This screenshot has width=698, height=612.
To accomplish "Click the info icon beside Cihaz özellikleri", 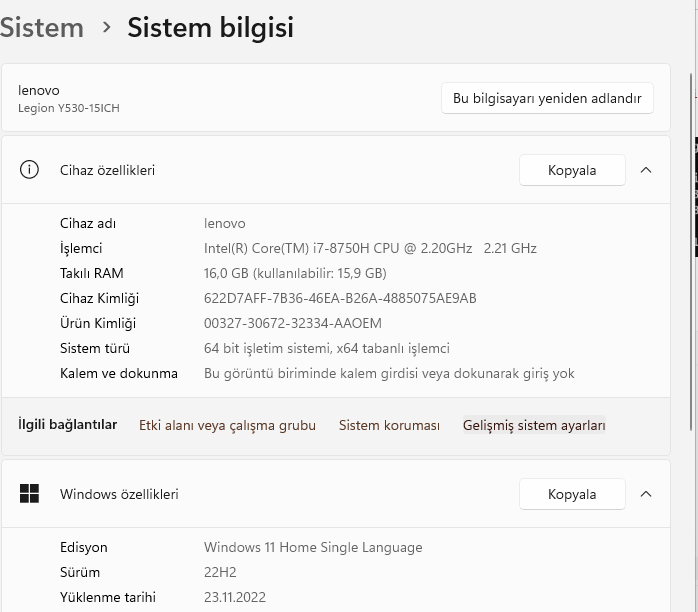I will 29,170.
